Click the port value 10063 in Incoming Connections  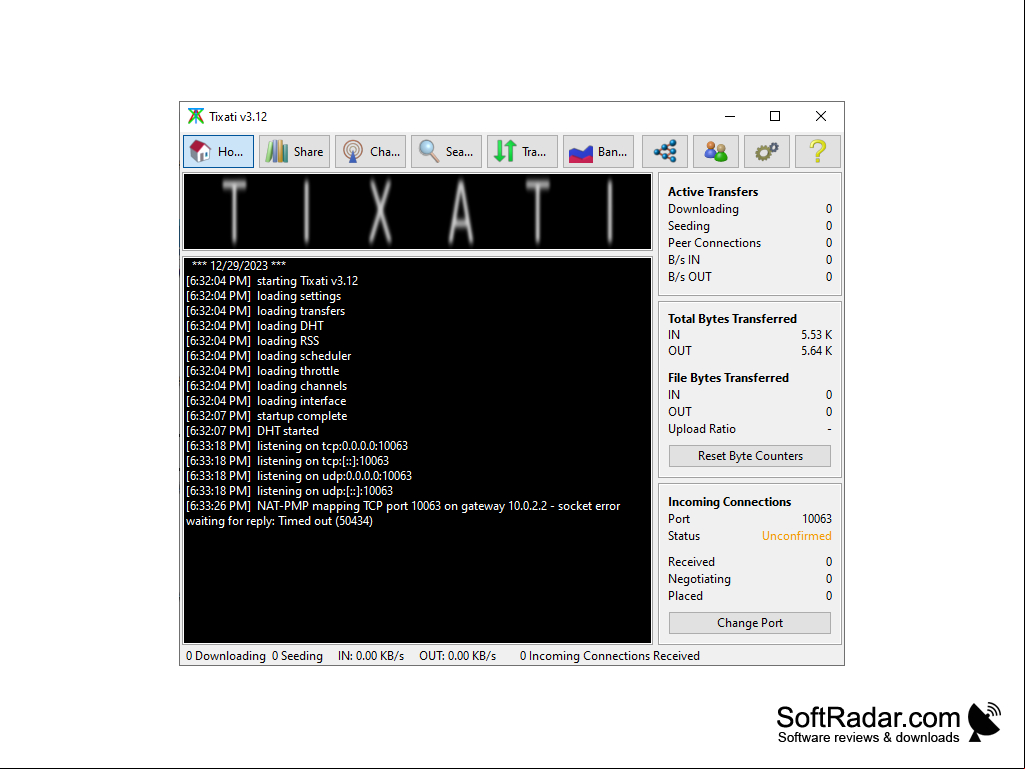816,519
